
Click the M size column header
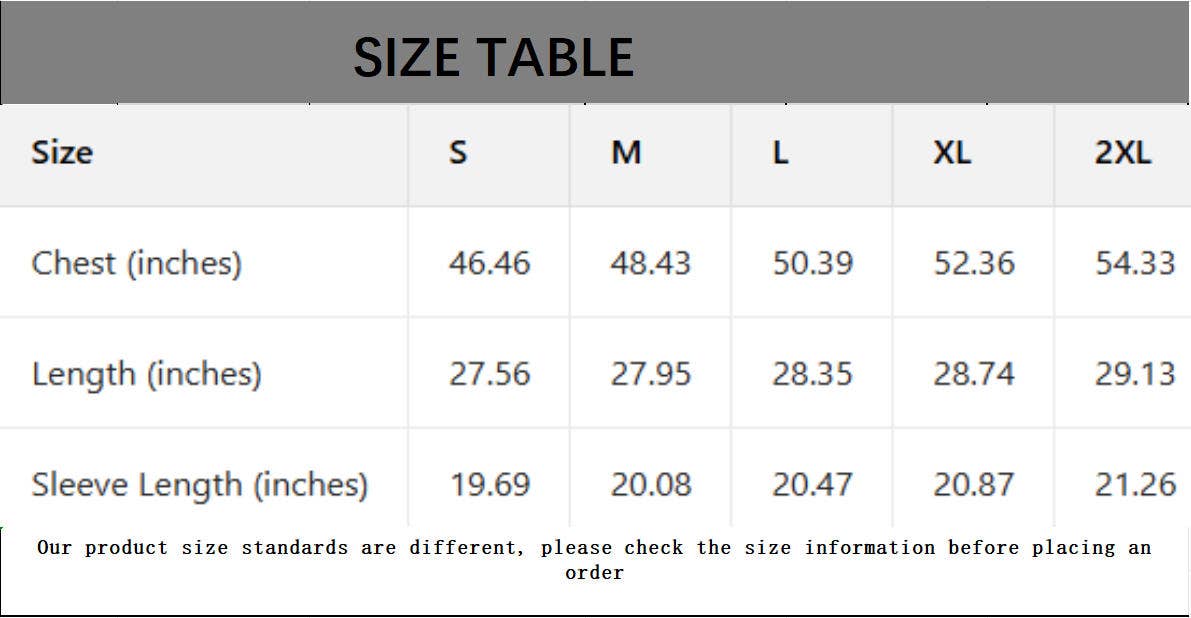(626, 153)
